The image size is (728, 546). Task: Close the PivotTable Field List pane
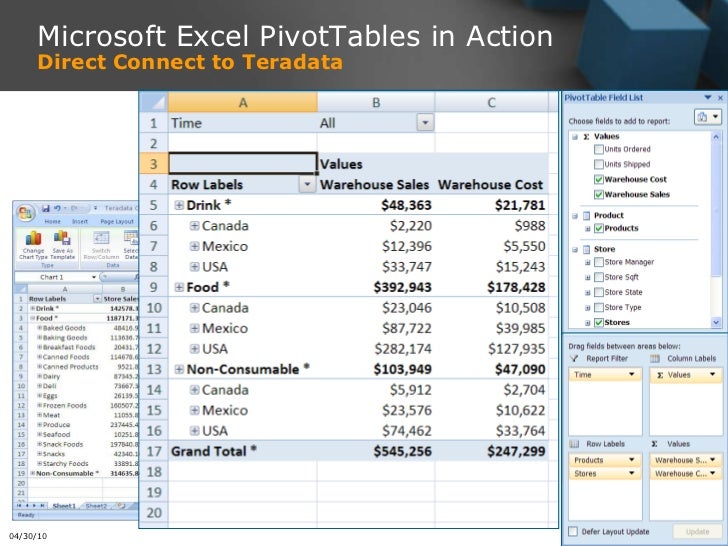(720, 98)
